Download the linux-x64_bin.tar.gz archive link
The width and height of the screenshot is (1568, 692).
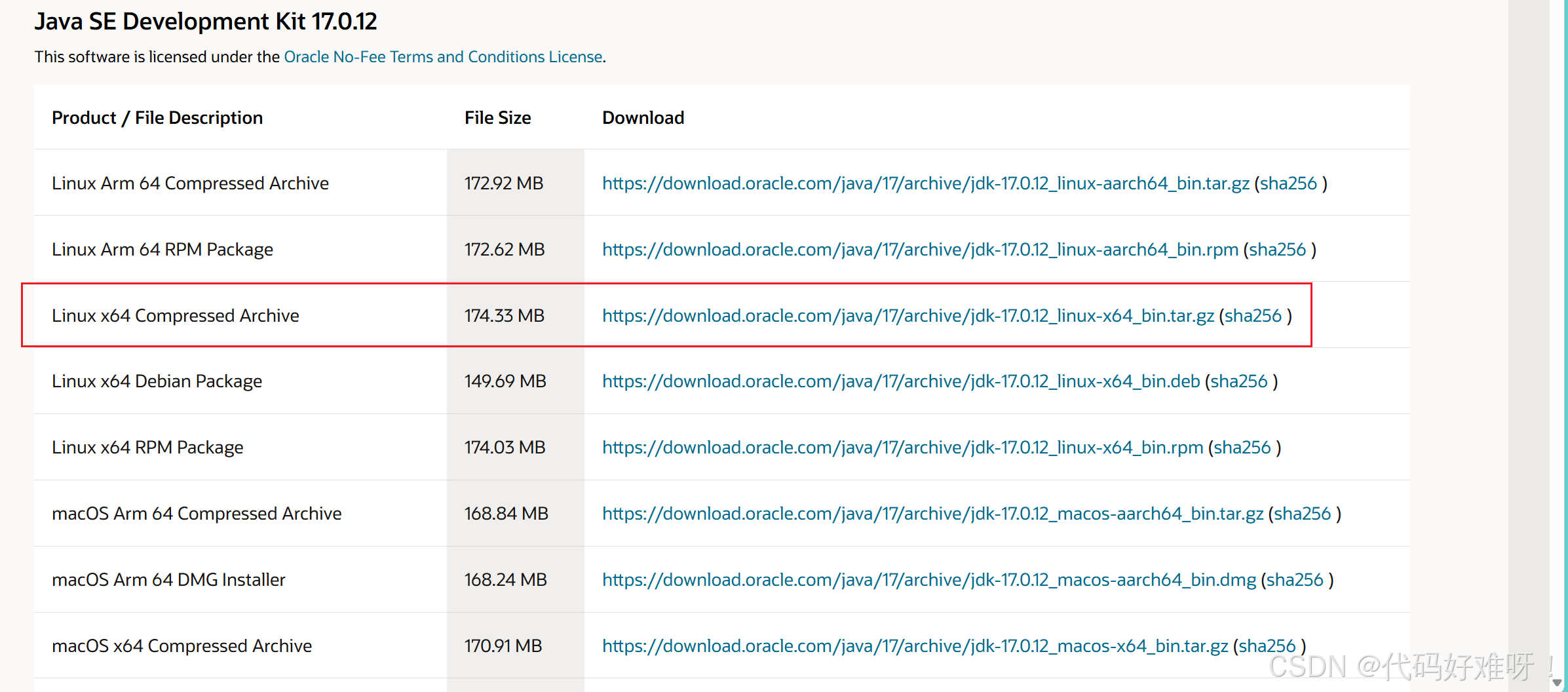point(908,316)
